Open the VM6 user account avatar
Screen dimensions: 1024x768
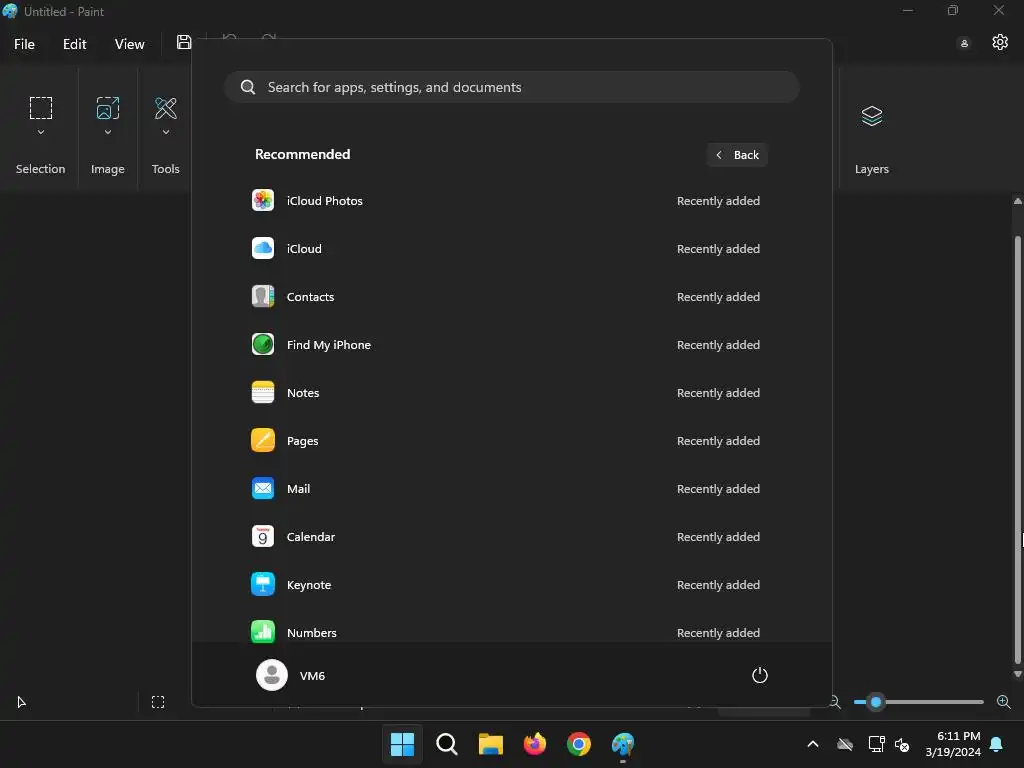tap(272, 675)
